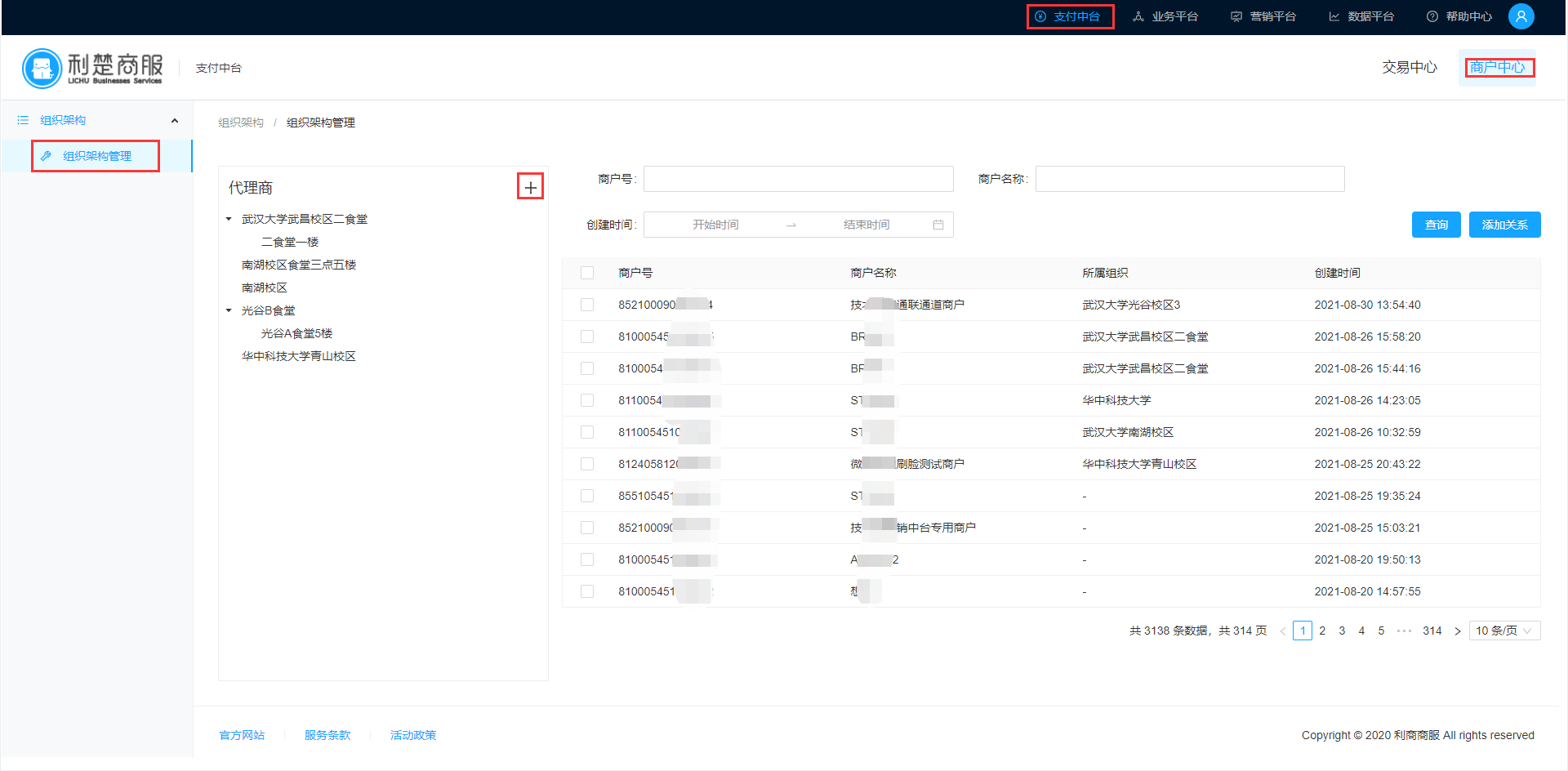
Task: Check the row dated 2021-08-26 14:23:05
Action: (587, 400)
